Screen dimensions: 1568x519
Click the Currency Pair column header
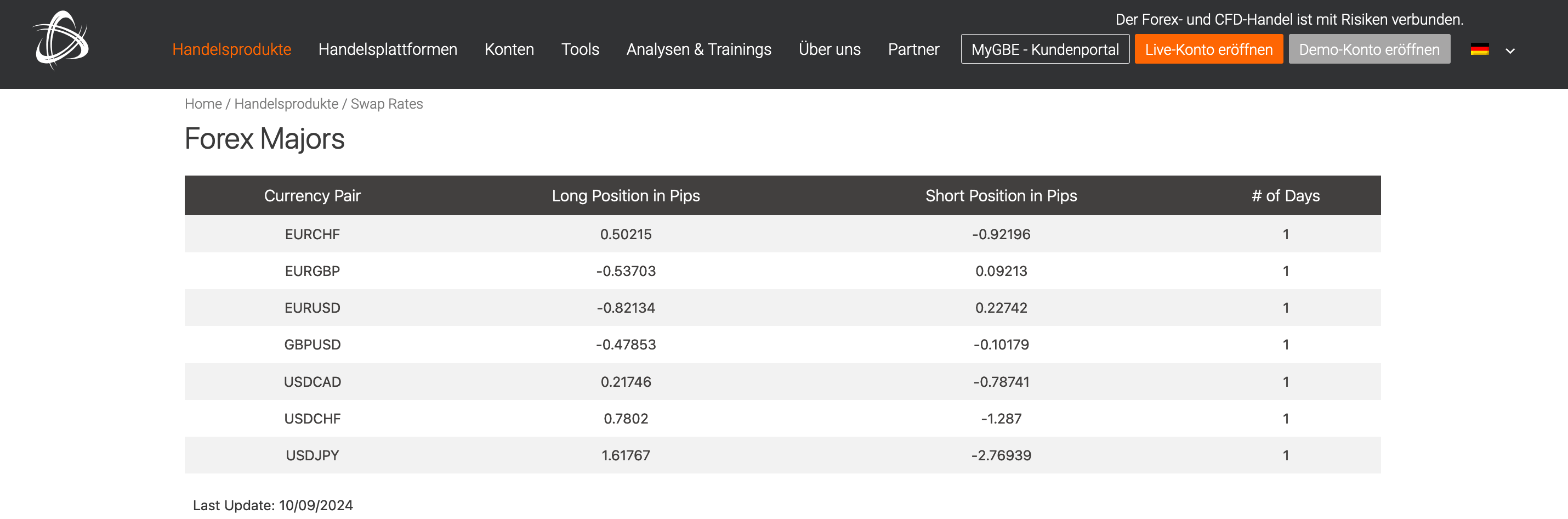[313, 195]
